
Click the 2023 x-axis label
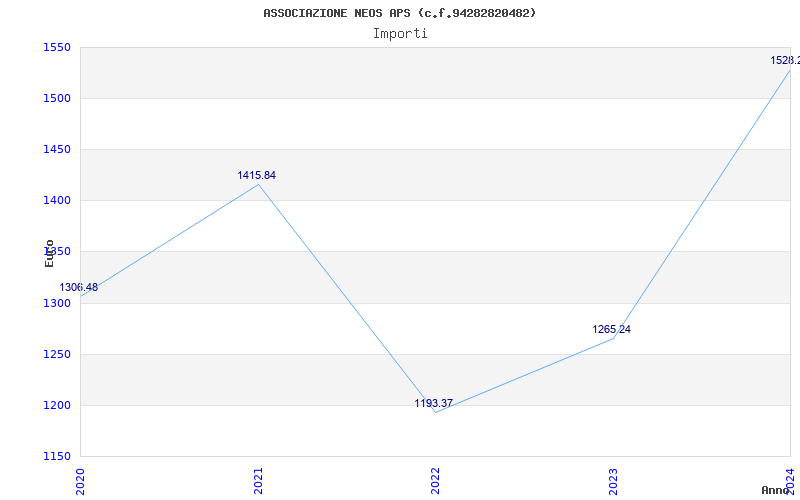click(x=613, y=481)
